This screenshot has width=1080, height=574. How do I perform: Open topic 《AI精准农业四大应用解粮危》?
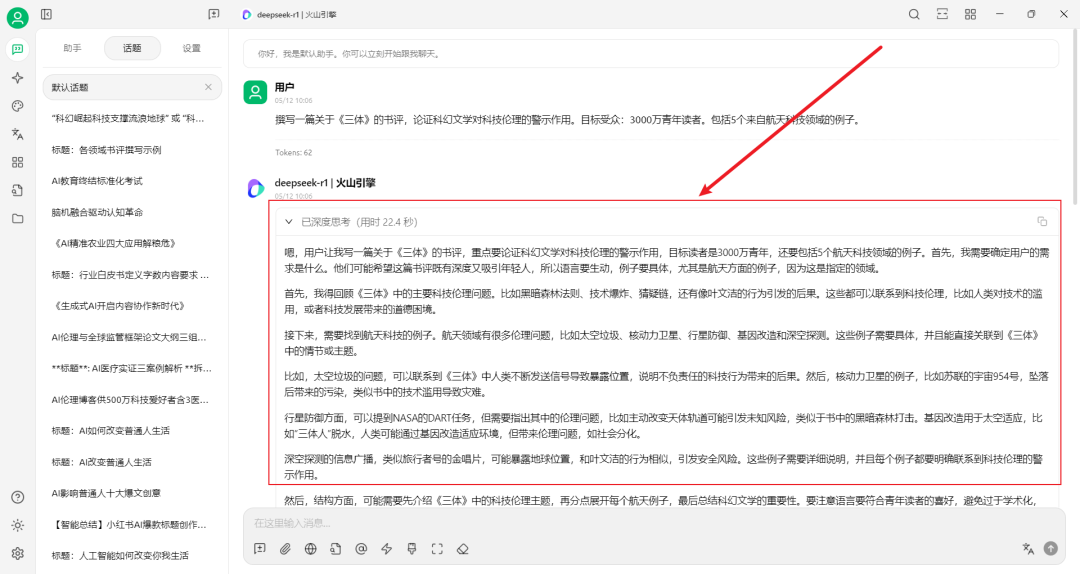tap(132, 243)
